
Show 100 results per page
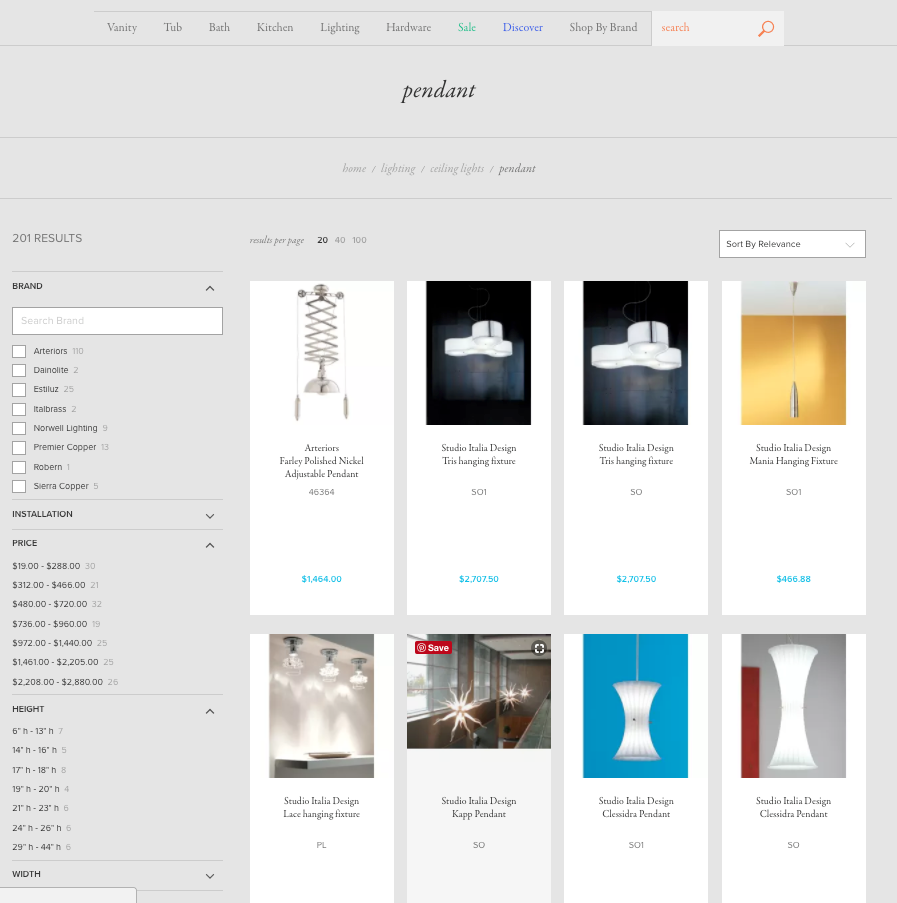pyautogui.click(x=359, y=240)
